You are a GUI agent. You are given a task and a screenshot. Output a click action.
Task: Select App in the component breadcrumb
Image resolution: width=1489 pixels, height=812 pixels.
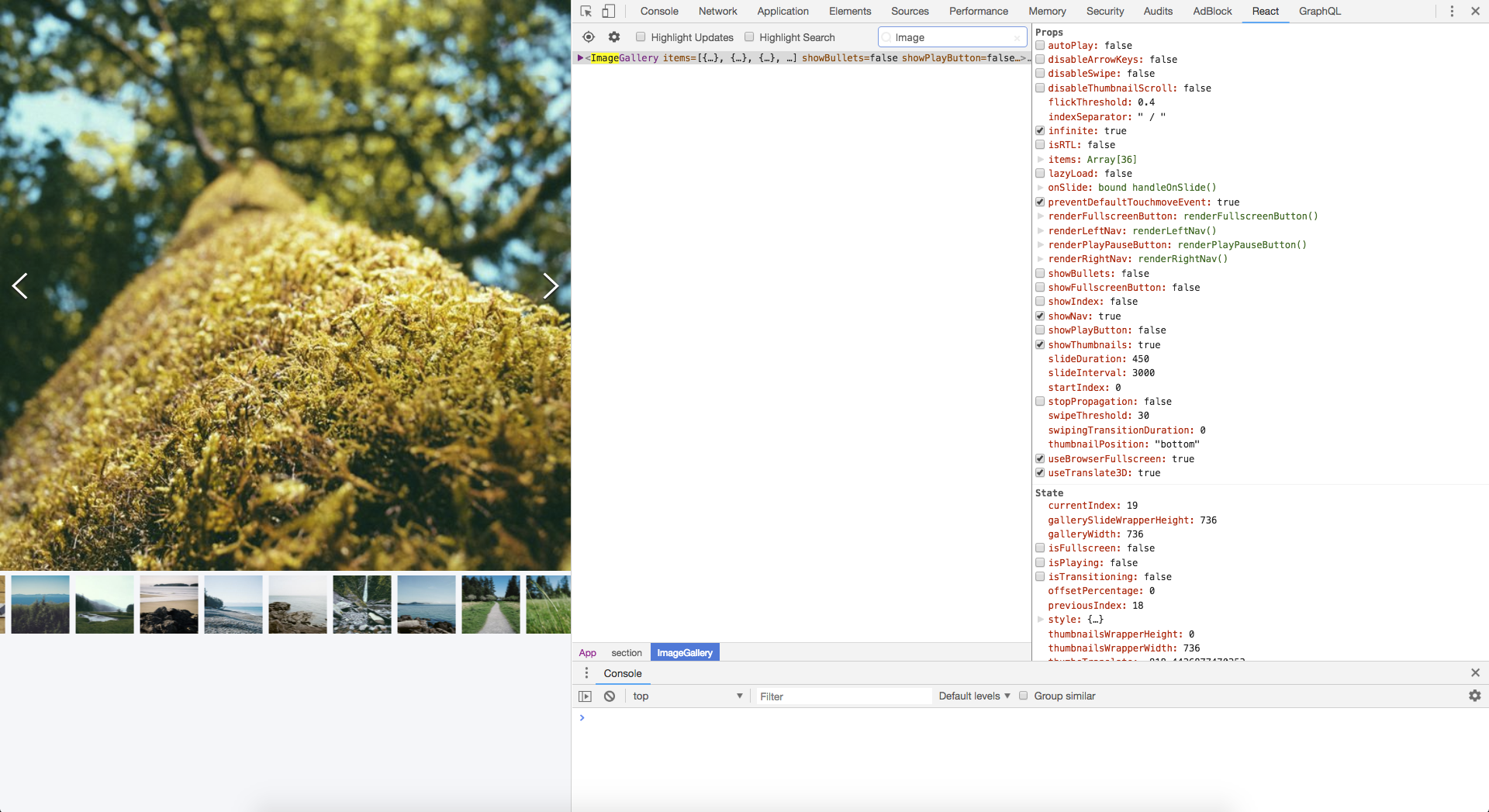587,652
